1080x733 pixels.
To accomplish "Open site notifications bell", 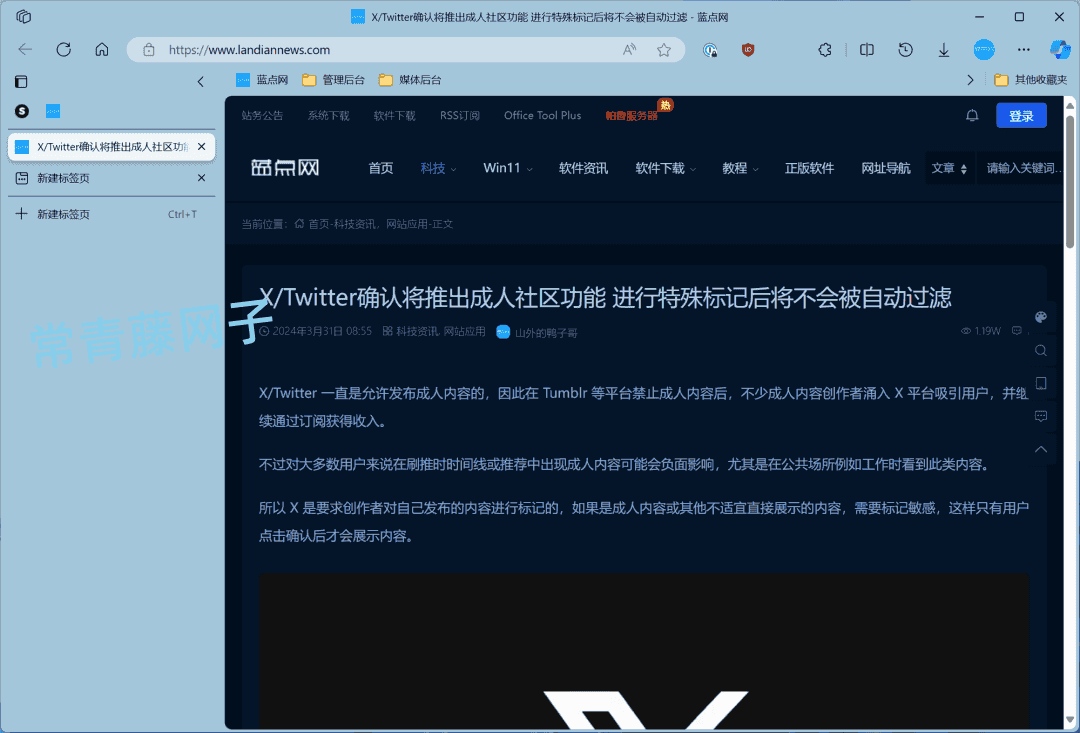I will point(972,116).
